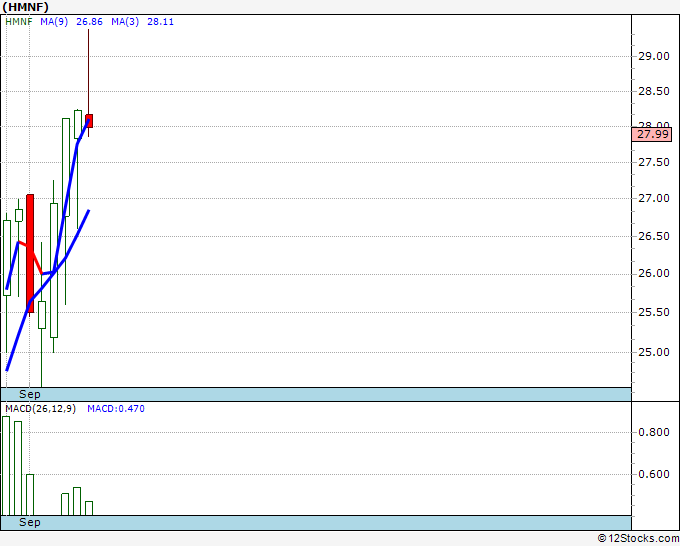Click the MACD(26,12,9) indicator label
The width and height of the screenshot is (680, 546).
[40, 409]
